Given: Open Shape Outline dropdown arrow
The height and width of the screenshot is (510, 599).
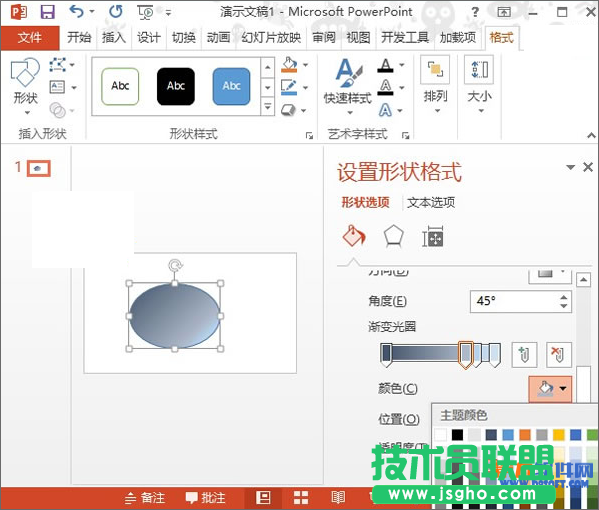Looking at the screenshot, I should coord(306,88).
